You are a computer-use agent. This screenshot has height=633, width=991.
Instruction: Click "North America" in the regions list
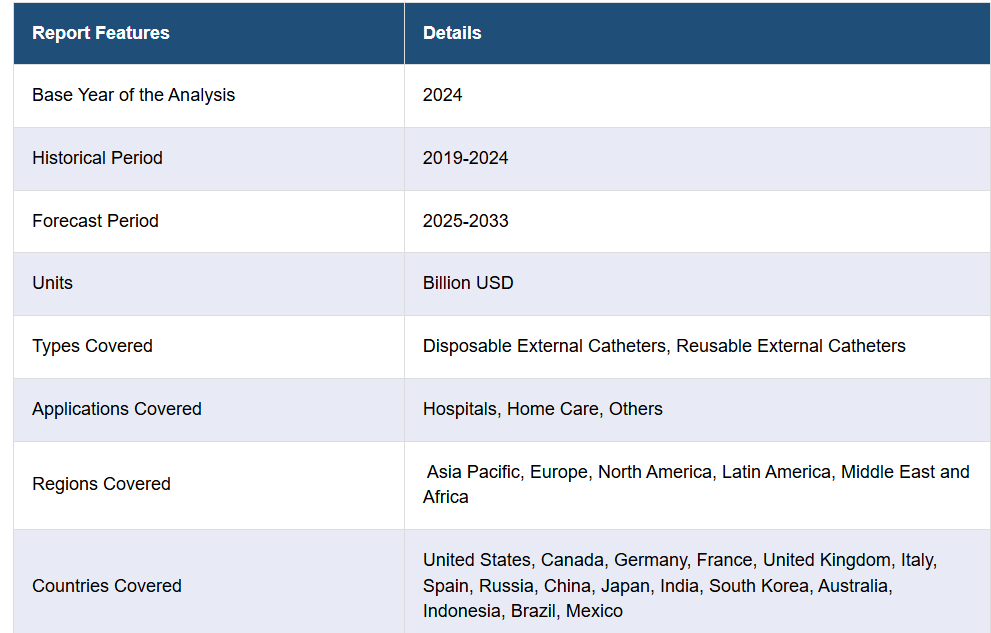654,472
